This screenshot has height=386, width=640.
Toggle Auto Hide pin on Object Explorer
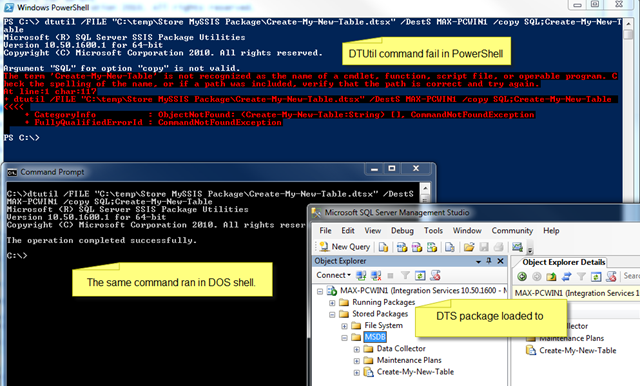pos(489,261)
